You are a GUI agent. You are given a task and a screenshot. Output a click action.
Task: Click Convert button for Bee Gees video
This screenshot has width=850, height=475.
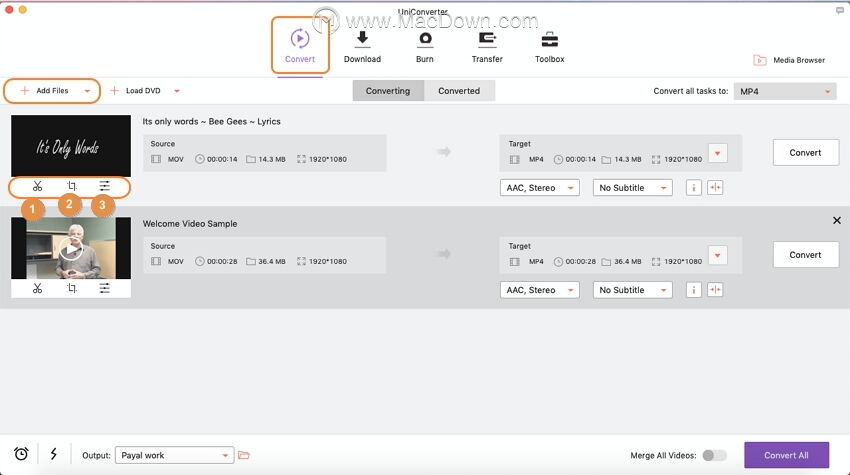pyautogui.click(x=805, y=153)
